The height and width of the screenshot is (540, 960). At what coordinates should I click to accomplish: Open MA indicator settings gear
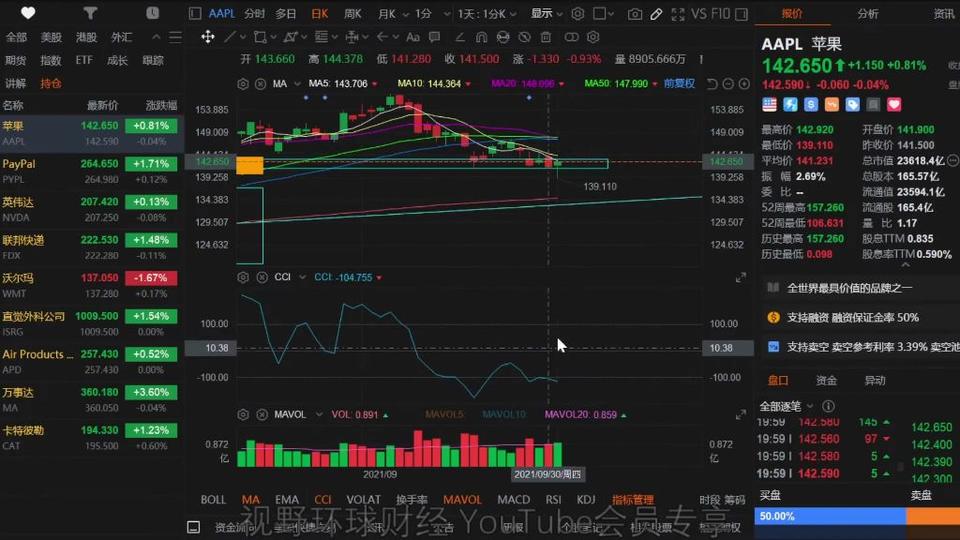(x=243, y=84)
